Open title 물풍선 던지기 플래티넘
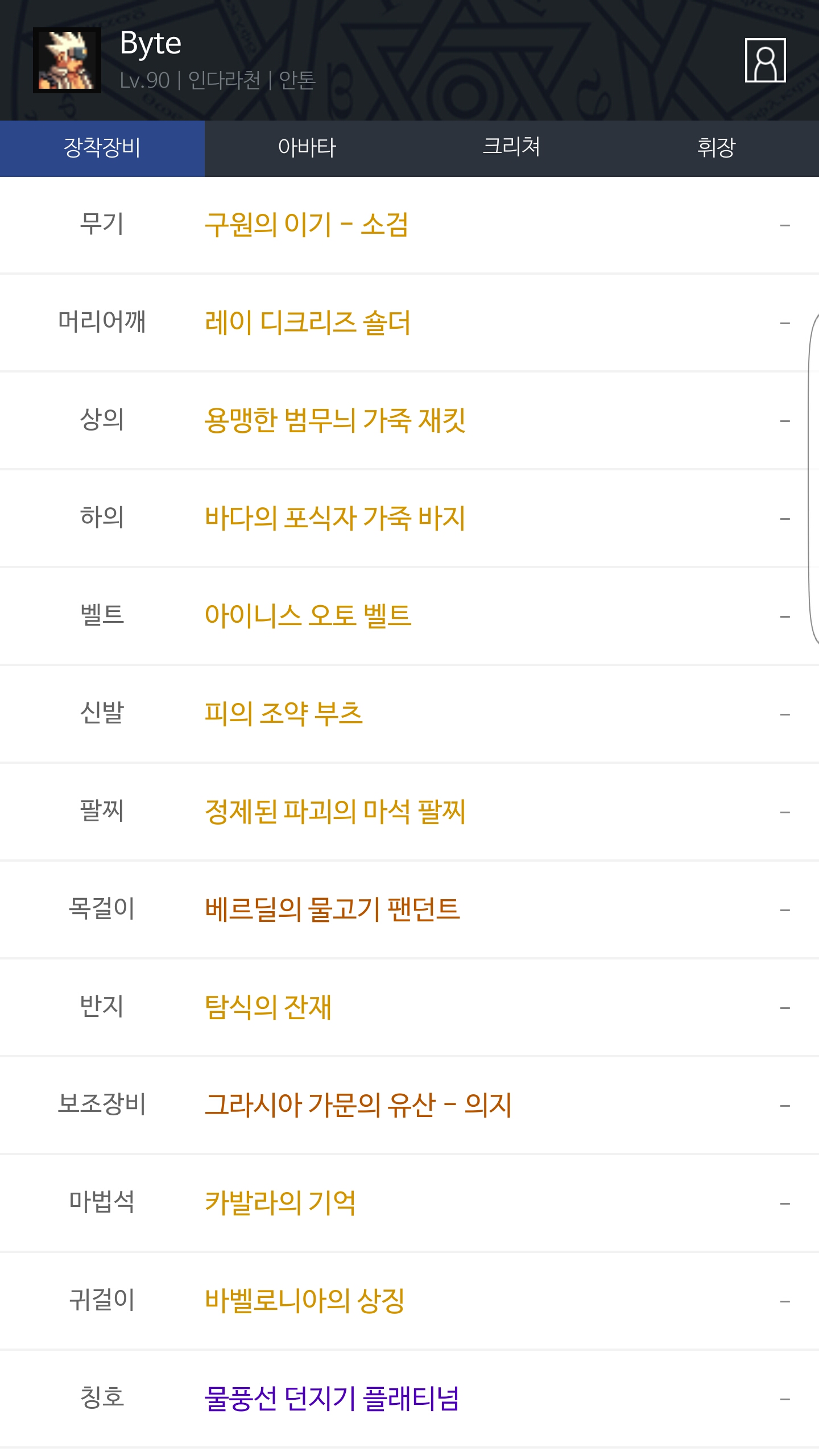This screenshot has width=819, height=1456. 332,1399
